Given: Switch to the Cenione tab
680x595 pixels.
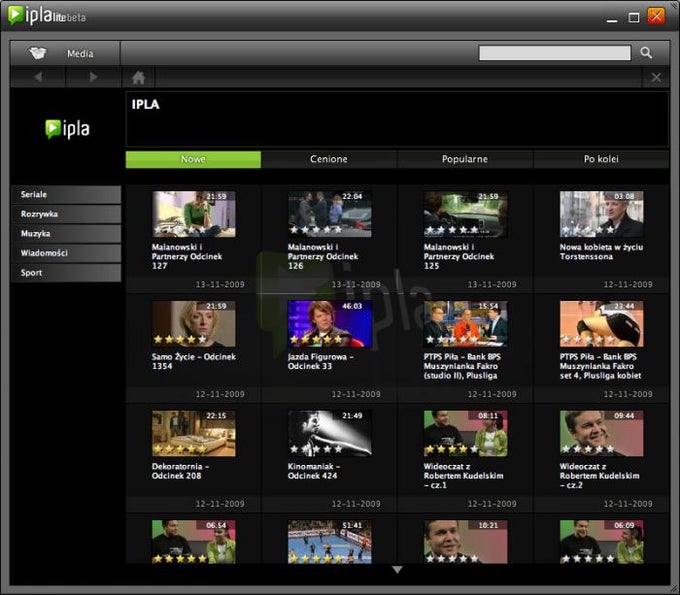Looking at the screenshot, I should click(x=329, y=159).
